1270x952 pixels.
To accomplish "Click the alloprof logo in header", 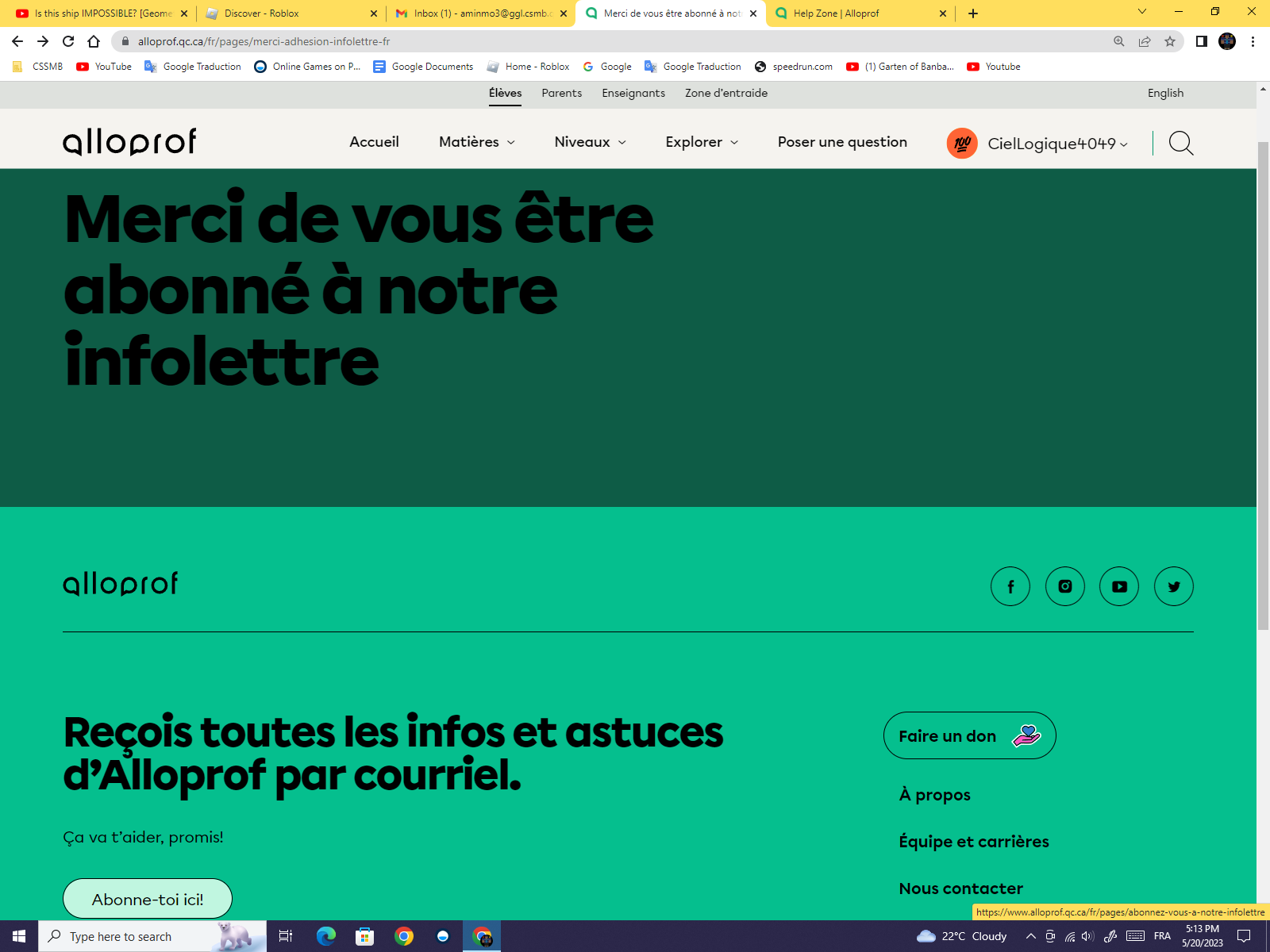I will [x=129, y=142].
